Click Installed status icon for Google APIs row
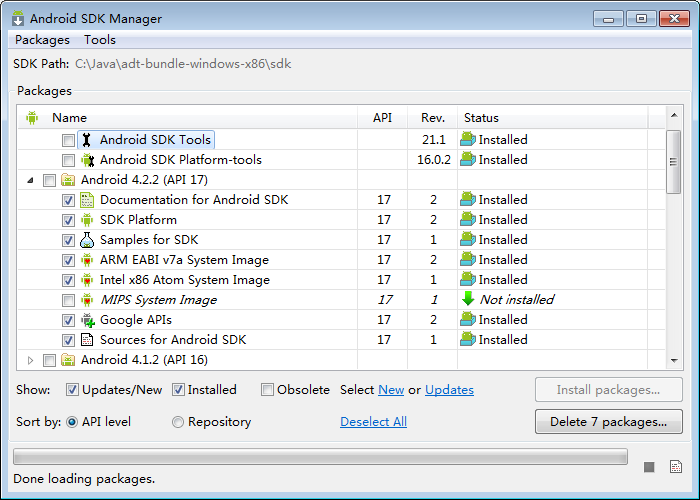700x500 pixels. [468, 320]
